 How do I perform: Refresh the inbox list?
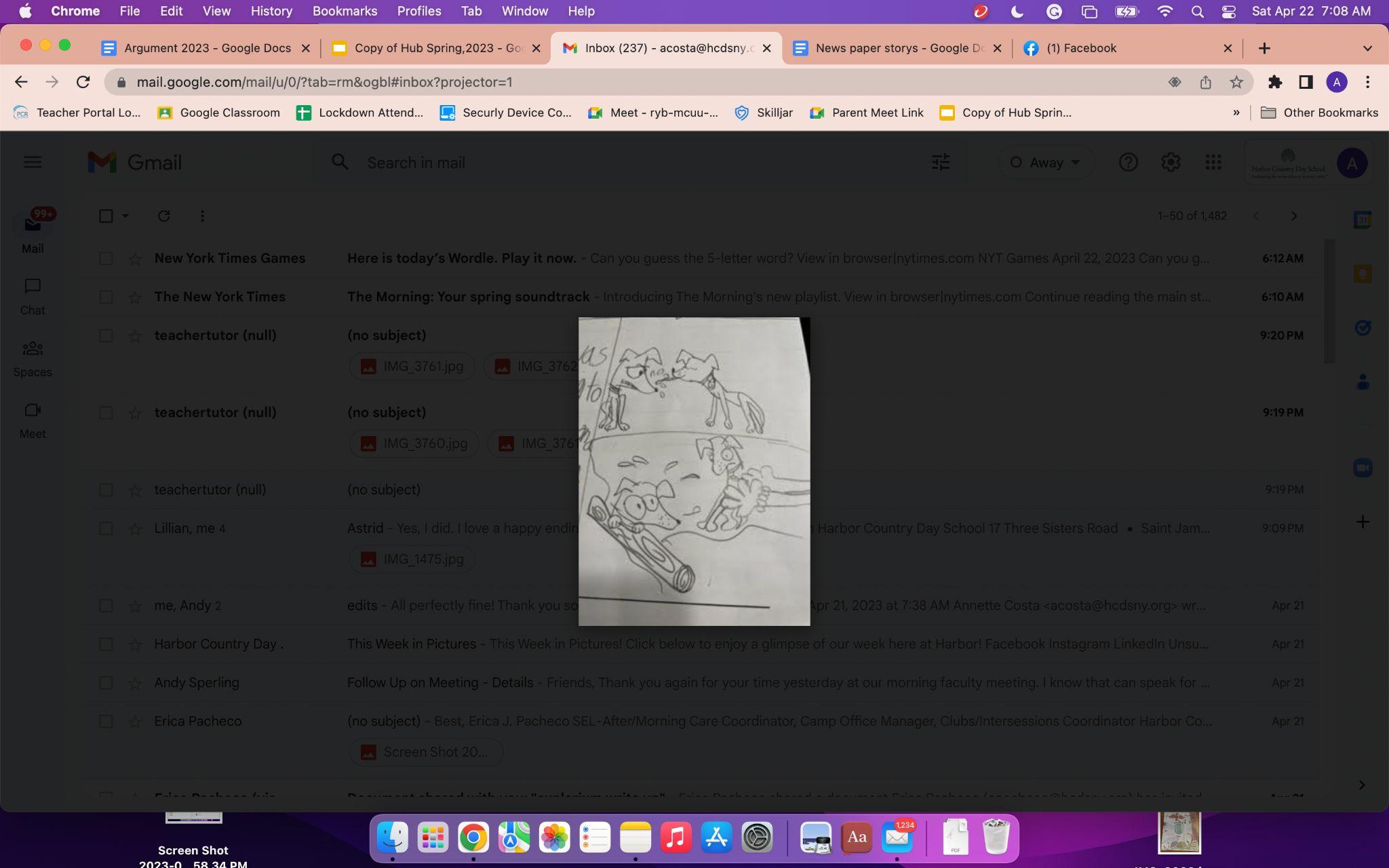[163, 216]
